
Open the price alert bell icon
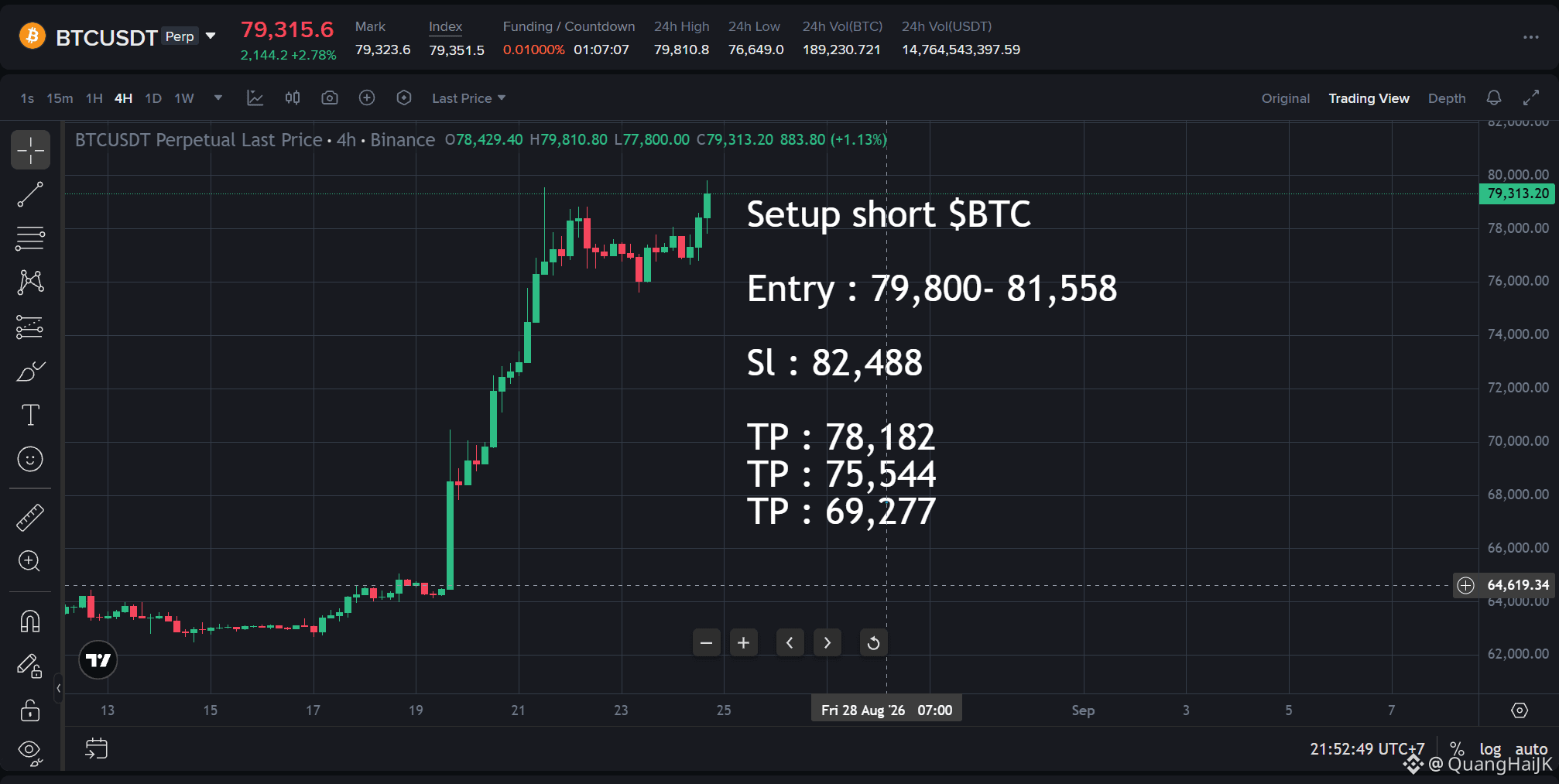(x=1494, y=98)
